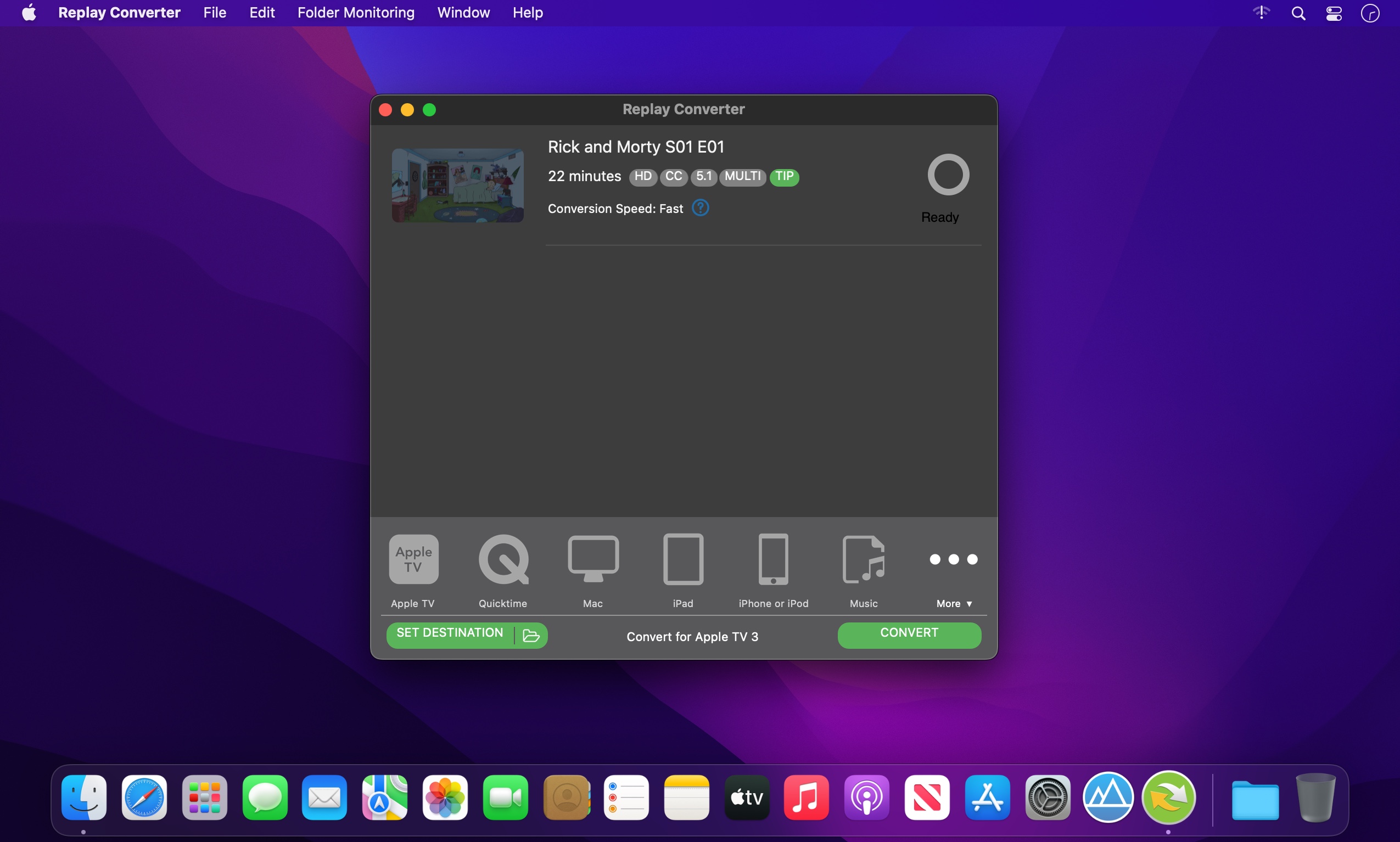Screen dimensions: 1400x842
Task: Open the Apple menu
Action: click(x=29, y=13)
